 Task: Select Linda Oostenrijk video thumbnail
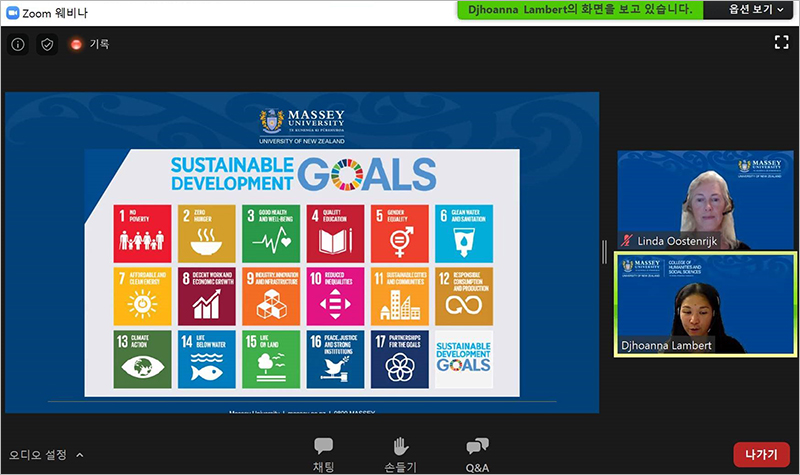point(706,199)
